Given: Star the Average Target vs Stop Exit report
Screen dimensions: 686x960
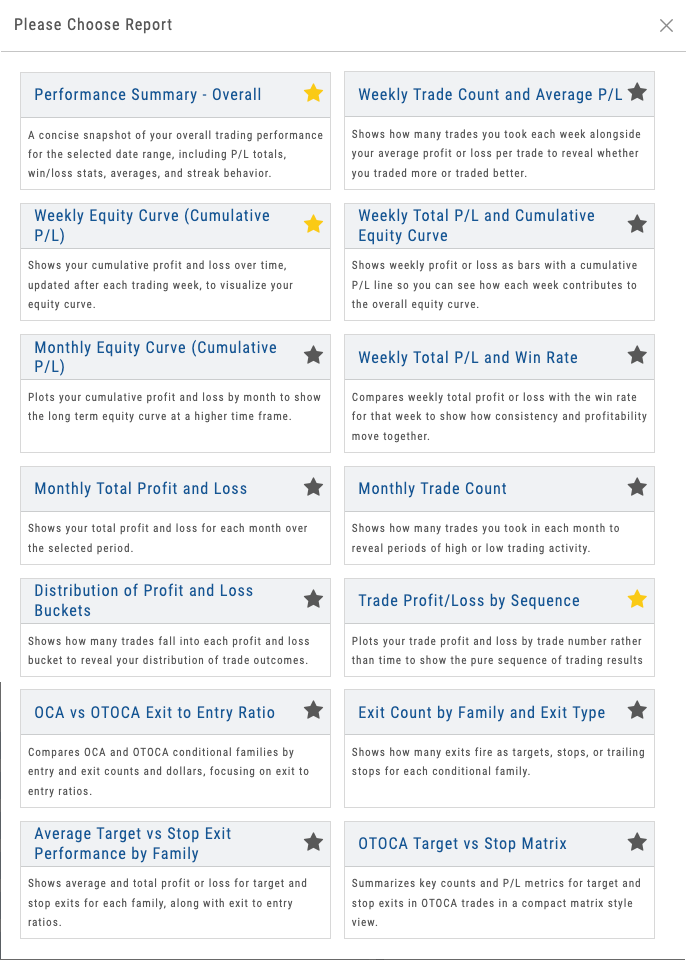Looking at the screenshot, I should tap(313, 842).
